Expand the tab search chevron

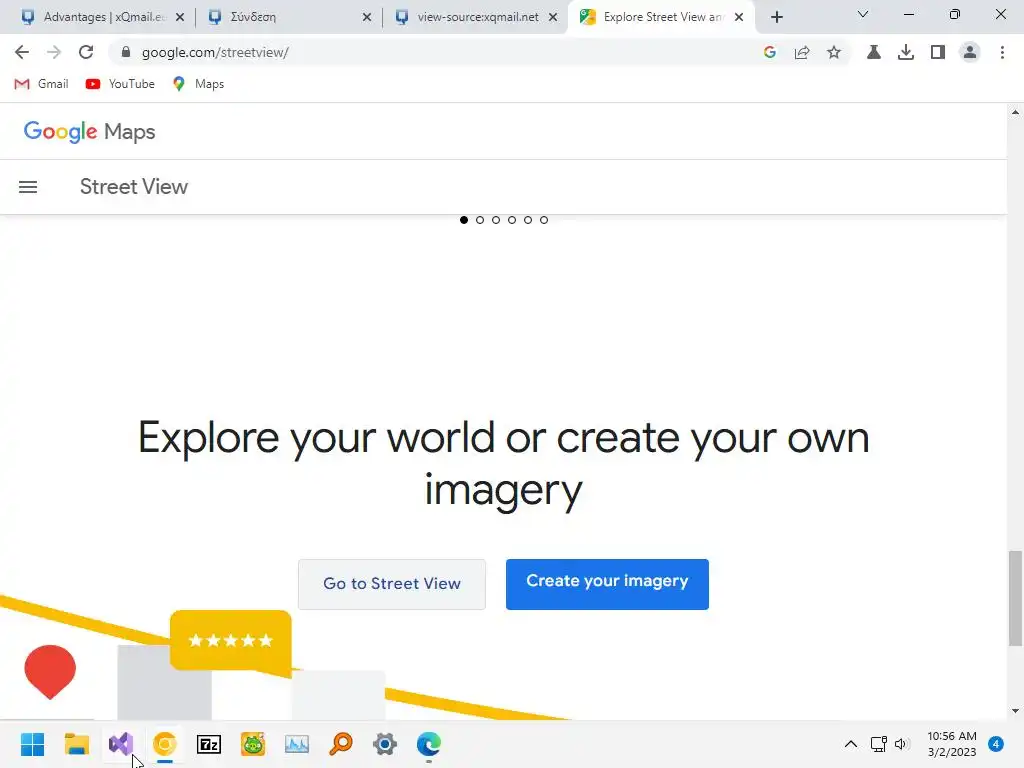tap(863, 14)
